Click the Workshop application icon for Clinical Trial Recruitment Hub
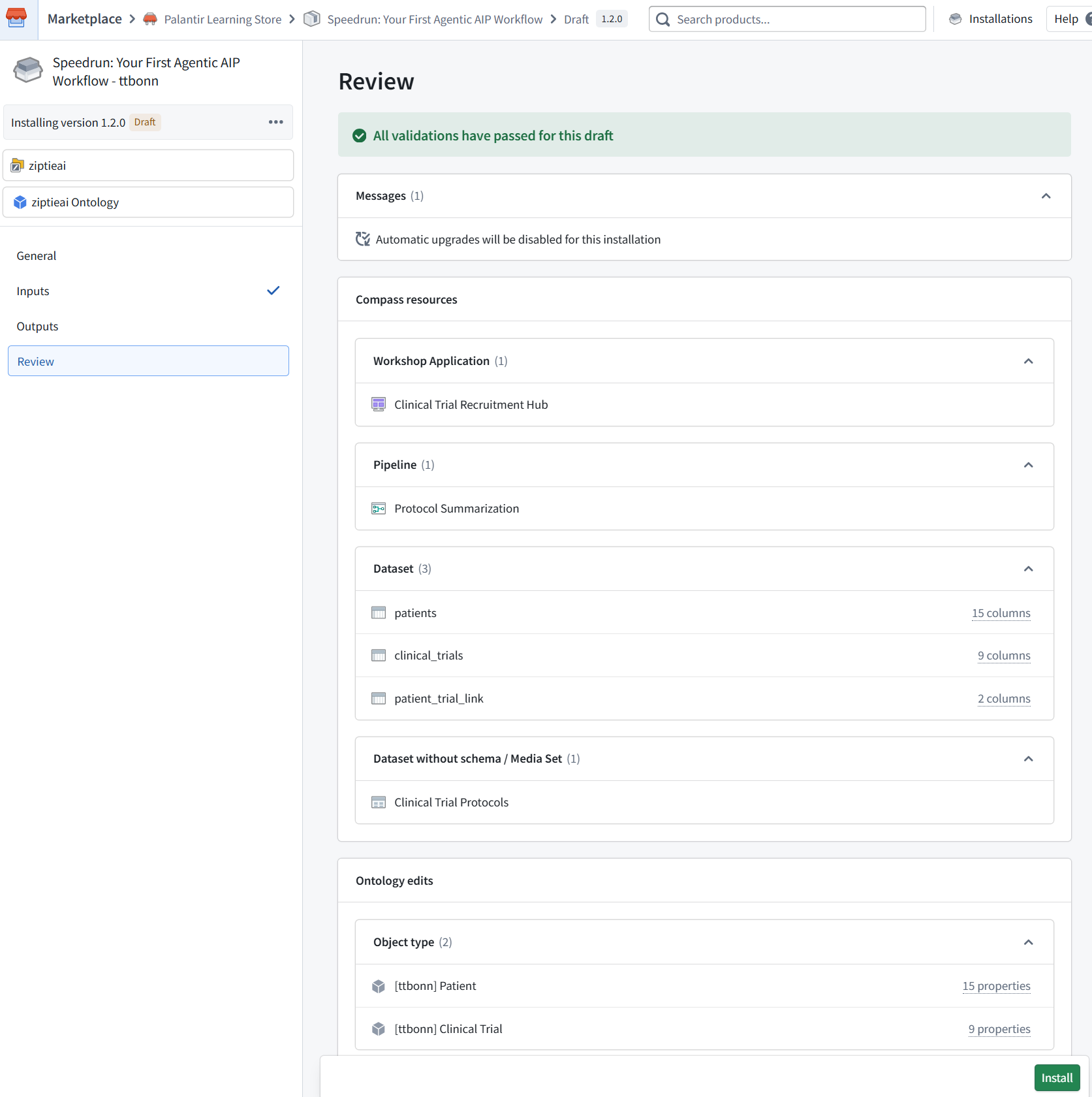The image size is (1092, 1097). click(379, 404)
